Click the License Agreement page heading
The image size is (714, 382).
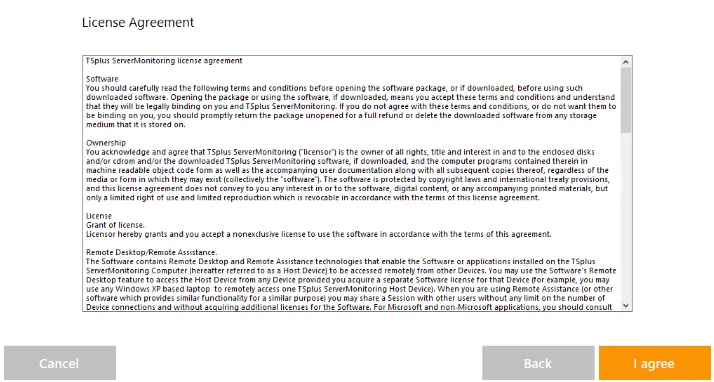coord(138,22)
